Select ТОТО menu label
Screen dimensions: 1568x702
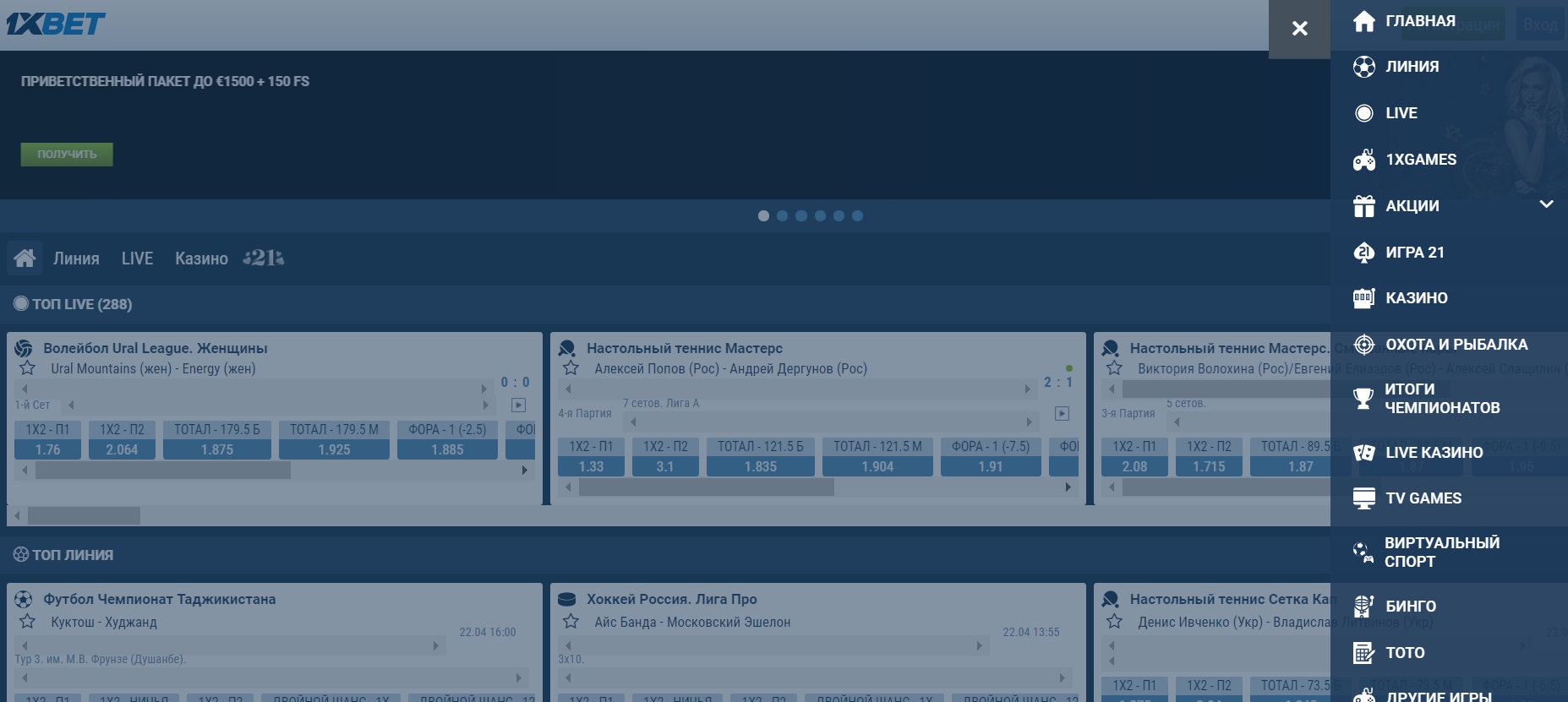pos(1405,653)
